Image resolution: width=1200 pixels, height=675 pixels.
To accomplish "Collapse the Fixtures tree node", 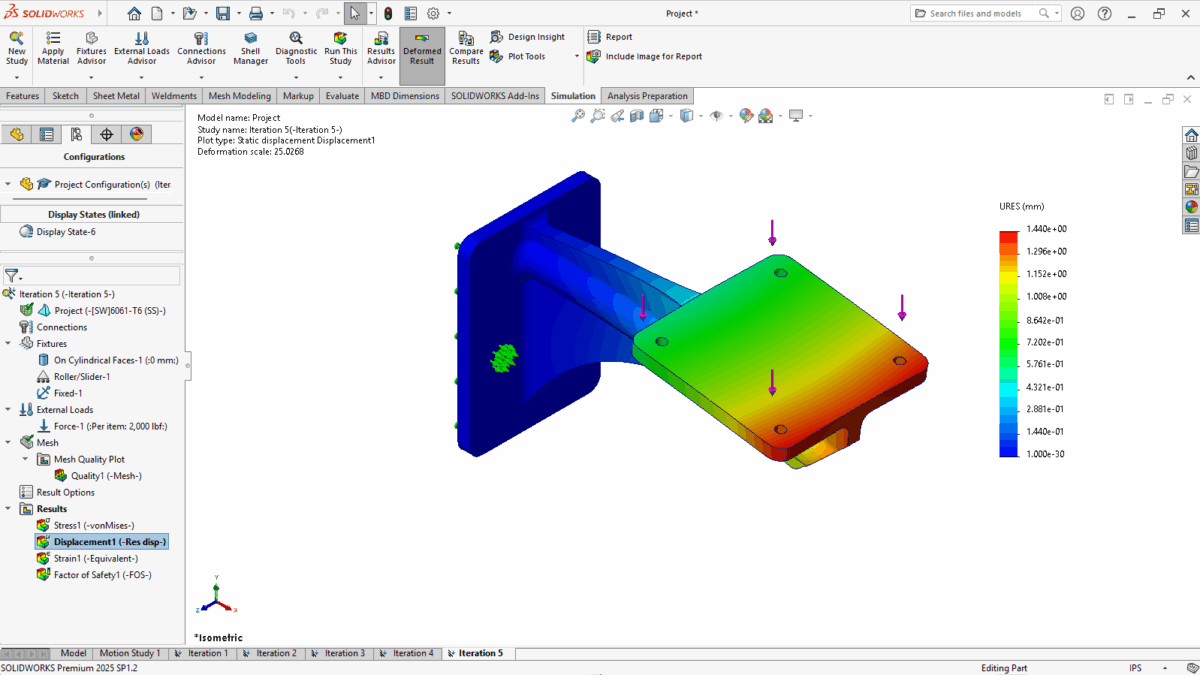I will pos(9,344).
